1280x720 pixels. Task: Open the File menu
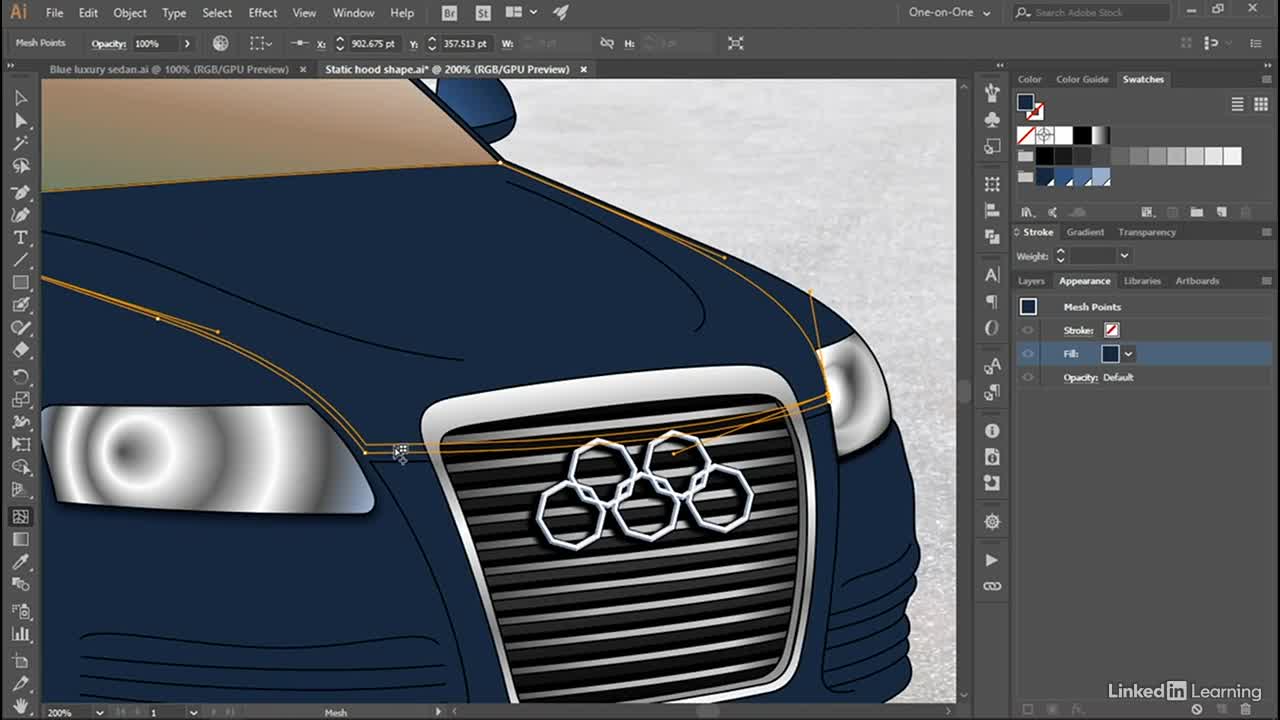pyautogui.click(x=54, y=13)
